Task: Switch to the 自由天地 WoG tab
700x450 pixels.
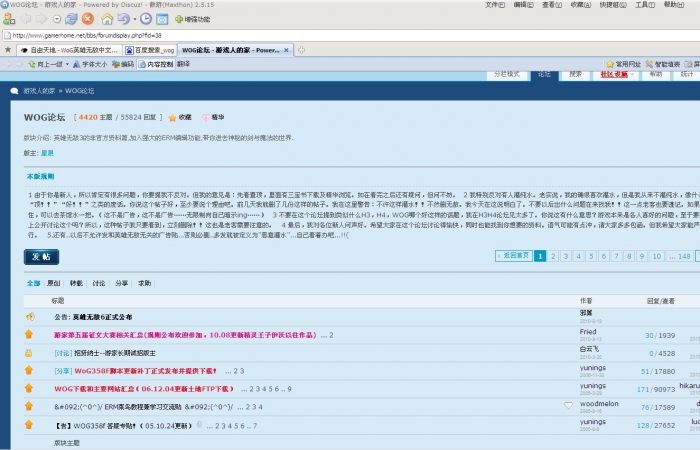Action: pyautogui.click(x=70, y=50)
